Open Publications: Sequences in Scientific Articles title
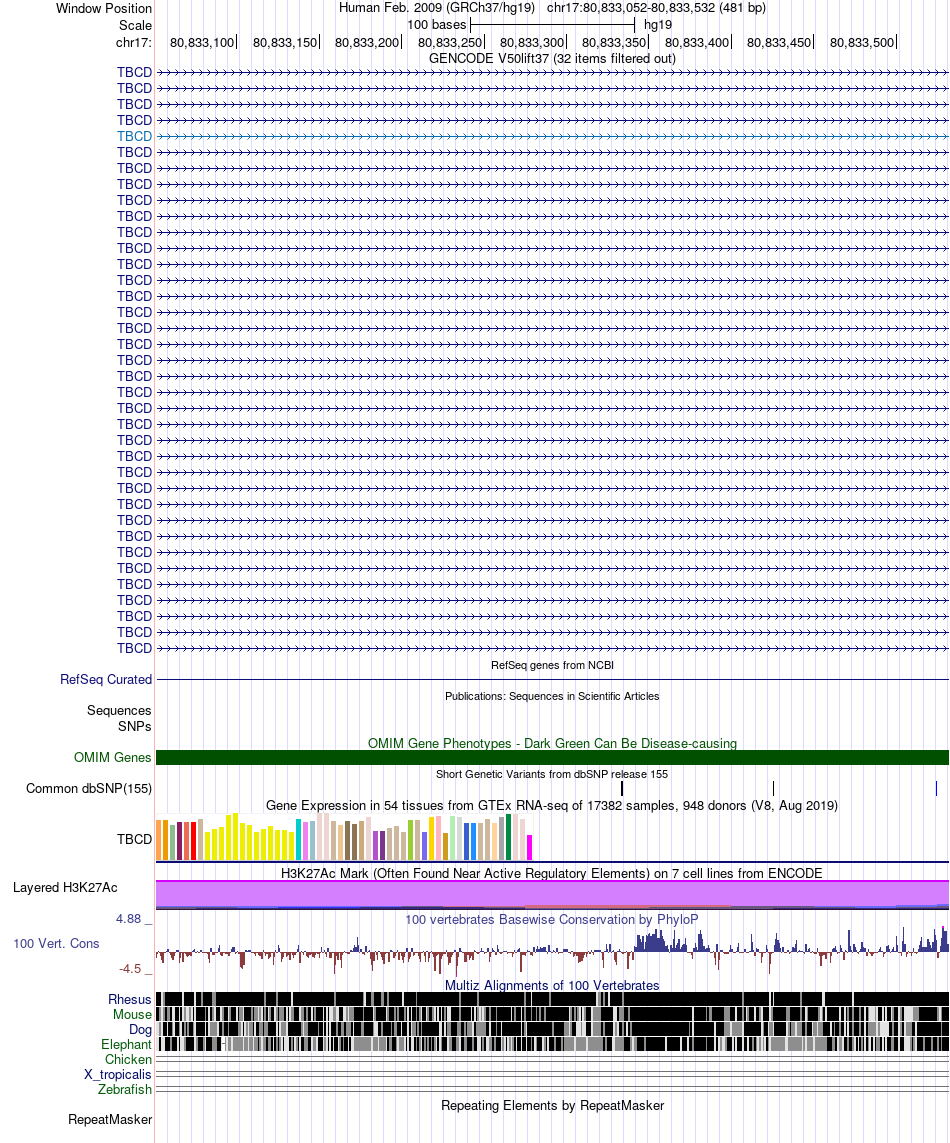 pyautogui.click(x=552, y=696)
